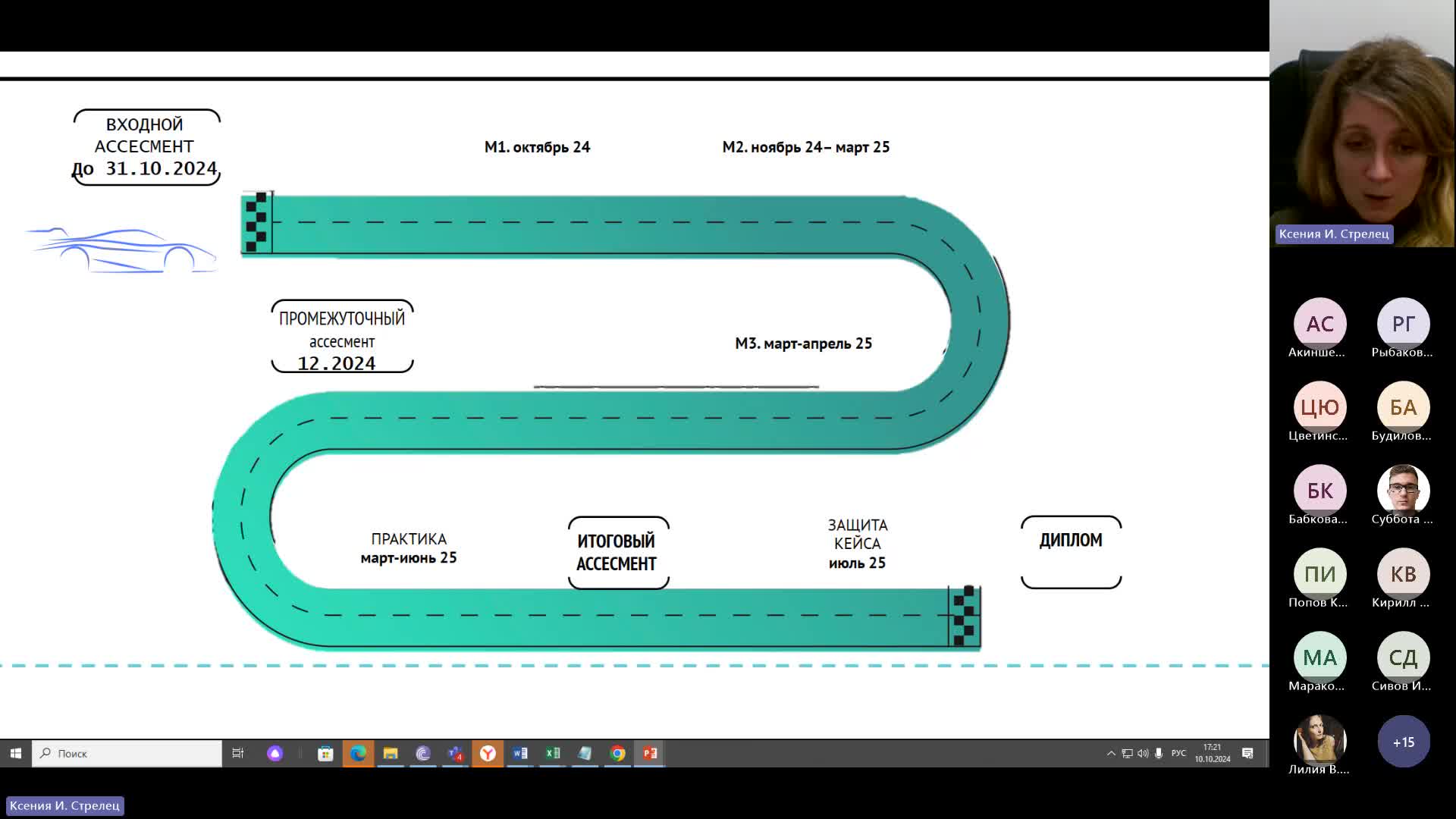Click the M2. ноябрь 24– март 25 label

pos(805,147)
